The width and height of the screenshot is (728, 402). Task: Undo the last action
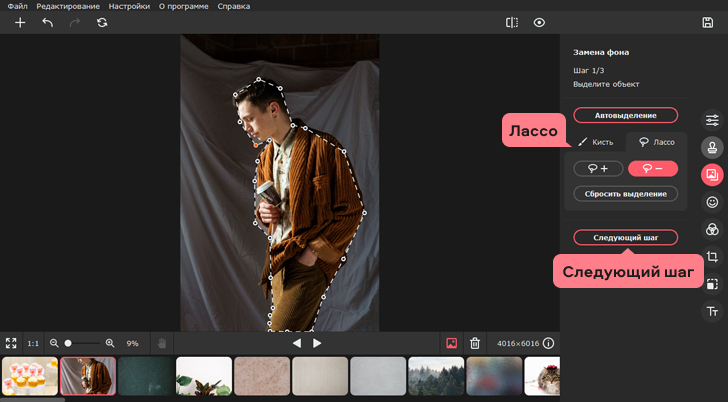tap(47, 22)
